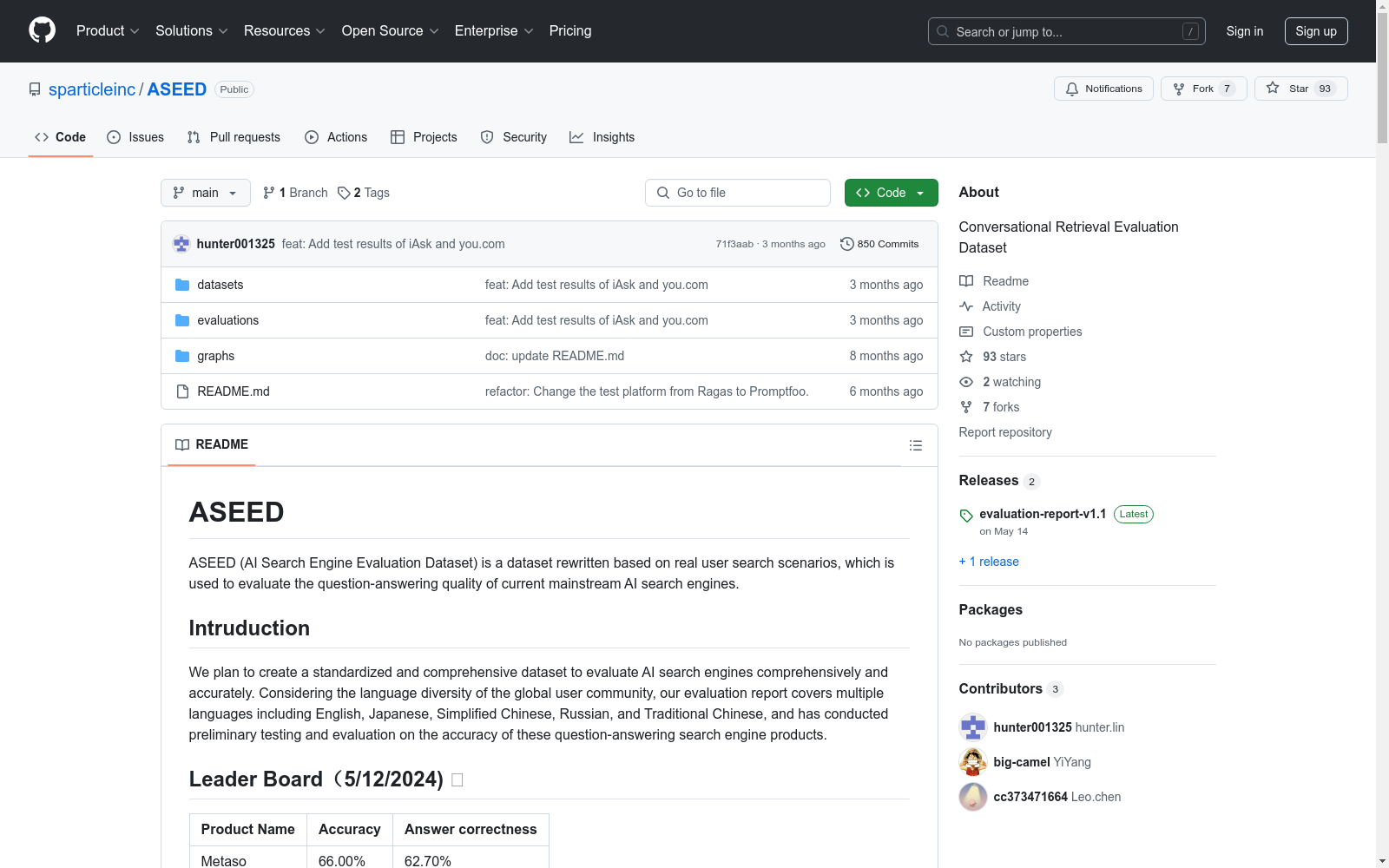Click the fork icon in Fork button
Image resolution: width=1389 pixels, height=868 pixels.
click(1179, 89)
